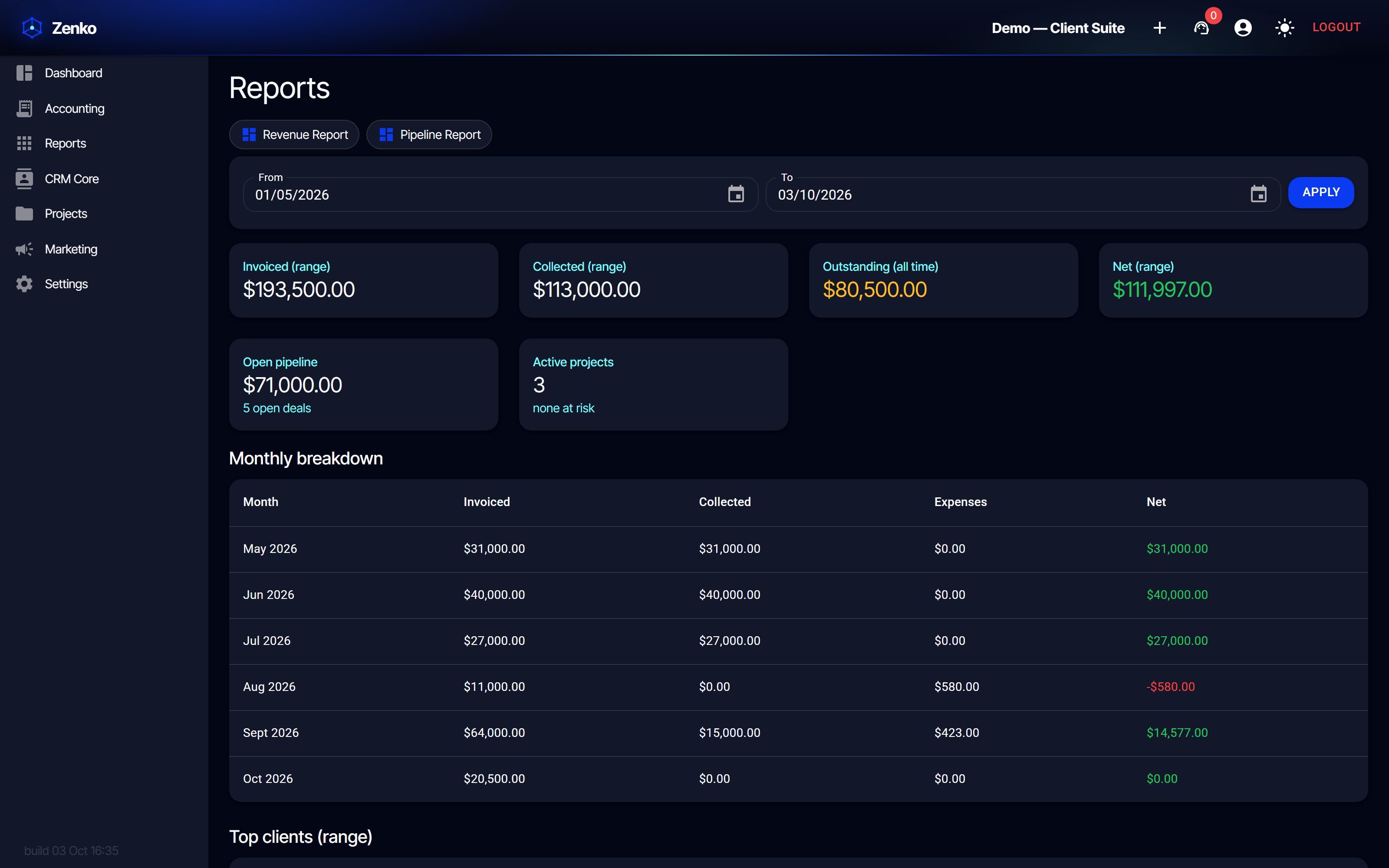Click Aug 2026 expenses $580.00
1389x868 pixels.
tap(957, 687)
